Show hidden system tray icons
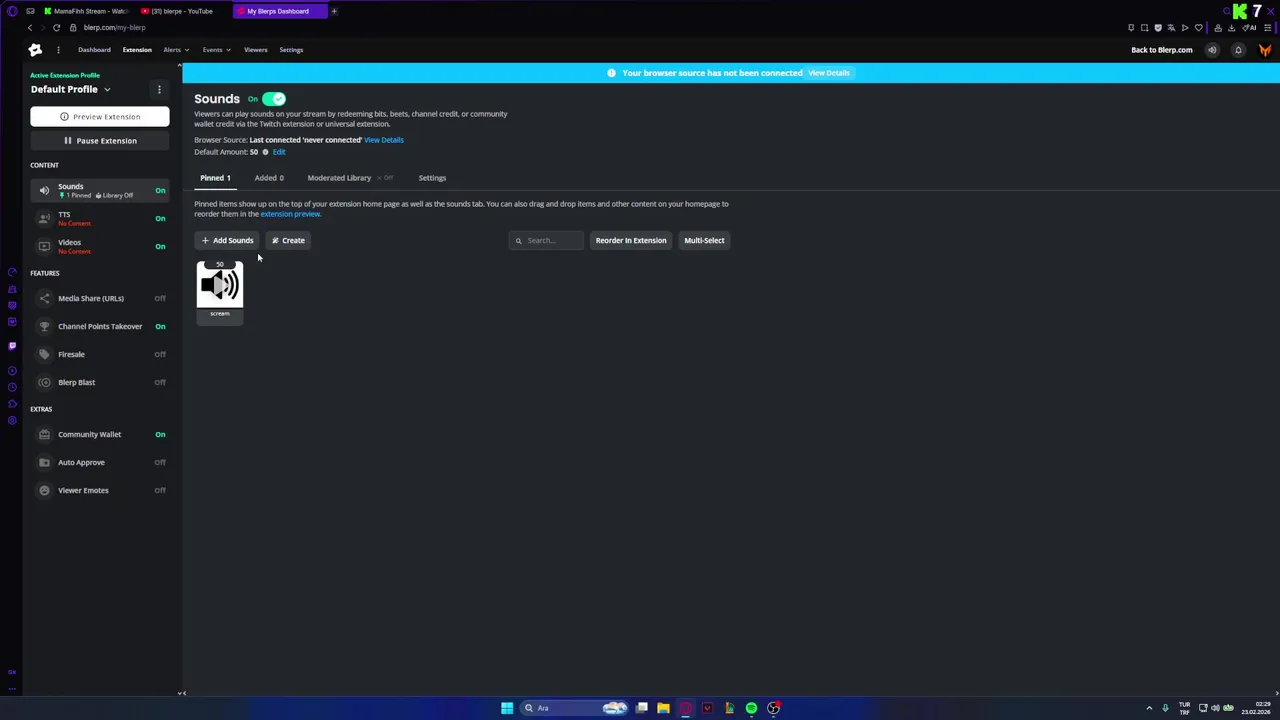Viewport: 1280px width, 720px height. 1149,708
